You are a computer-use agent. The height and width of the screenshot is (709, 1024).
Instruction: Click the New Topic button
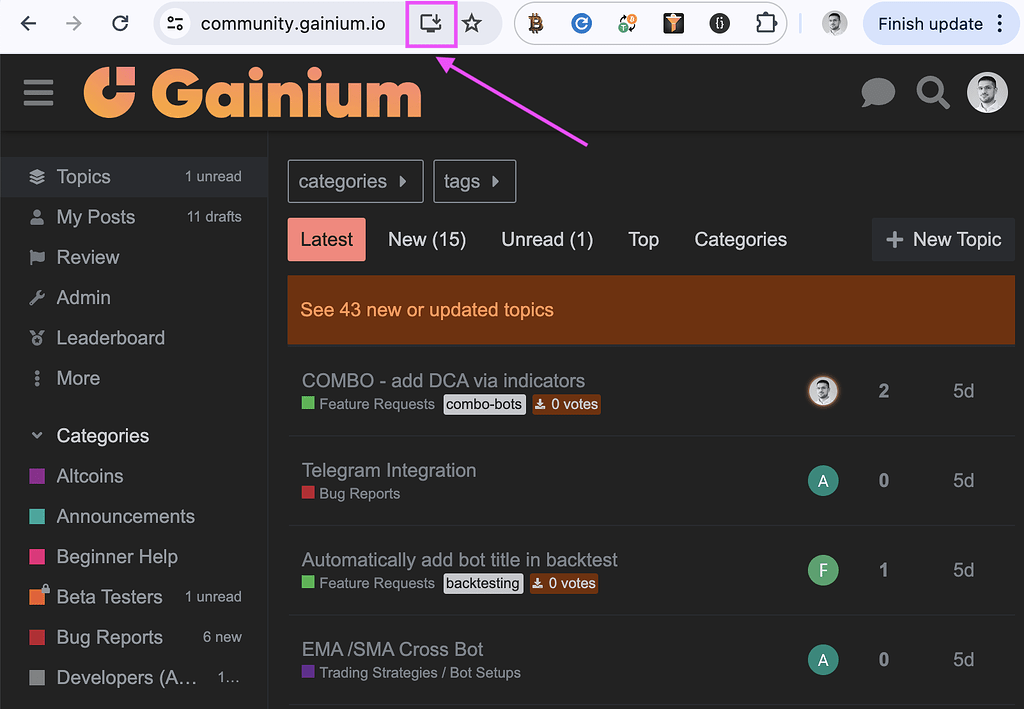(943, 239)
